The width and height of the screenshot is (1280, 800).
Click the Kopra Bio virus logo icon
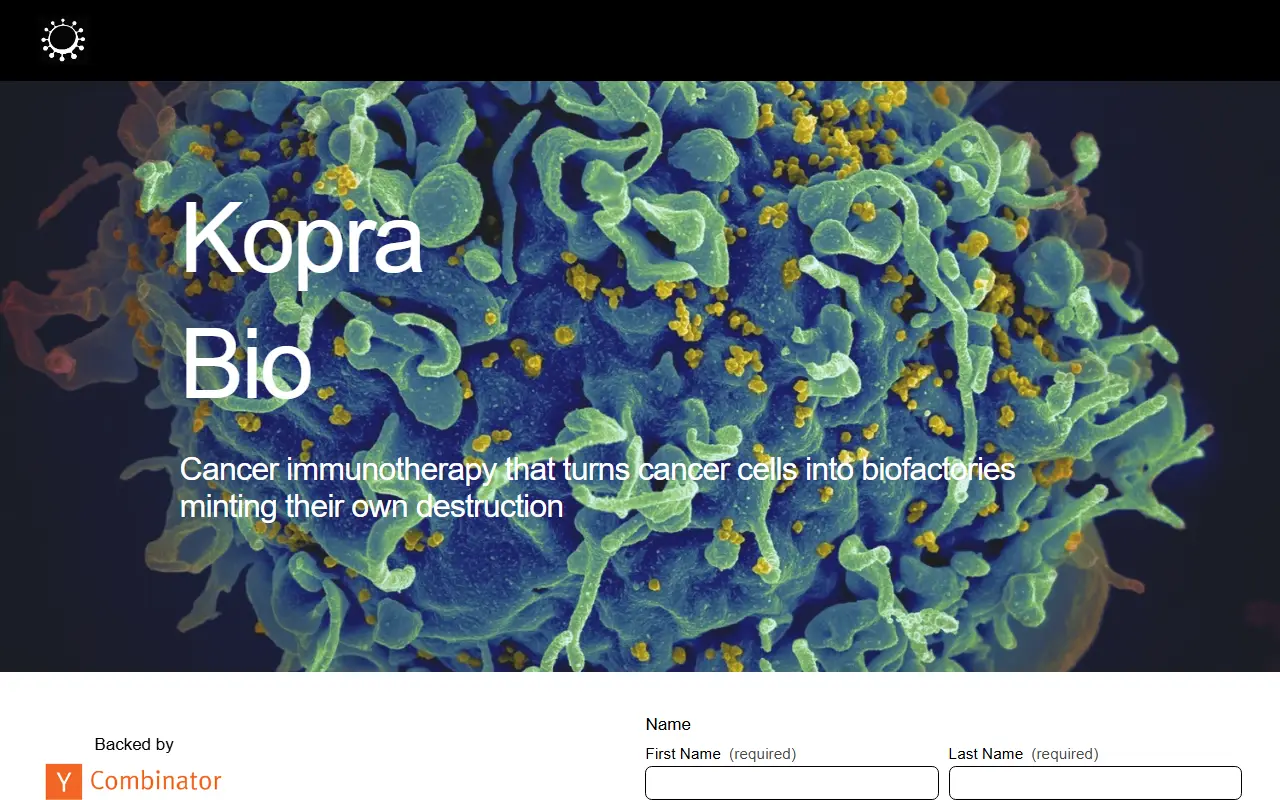[63, 40]
